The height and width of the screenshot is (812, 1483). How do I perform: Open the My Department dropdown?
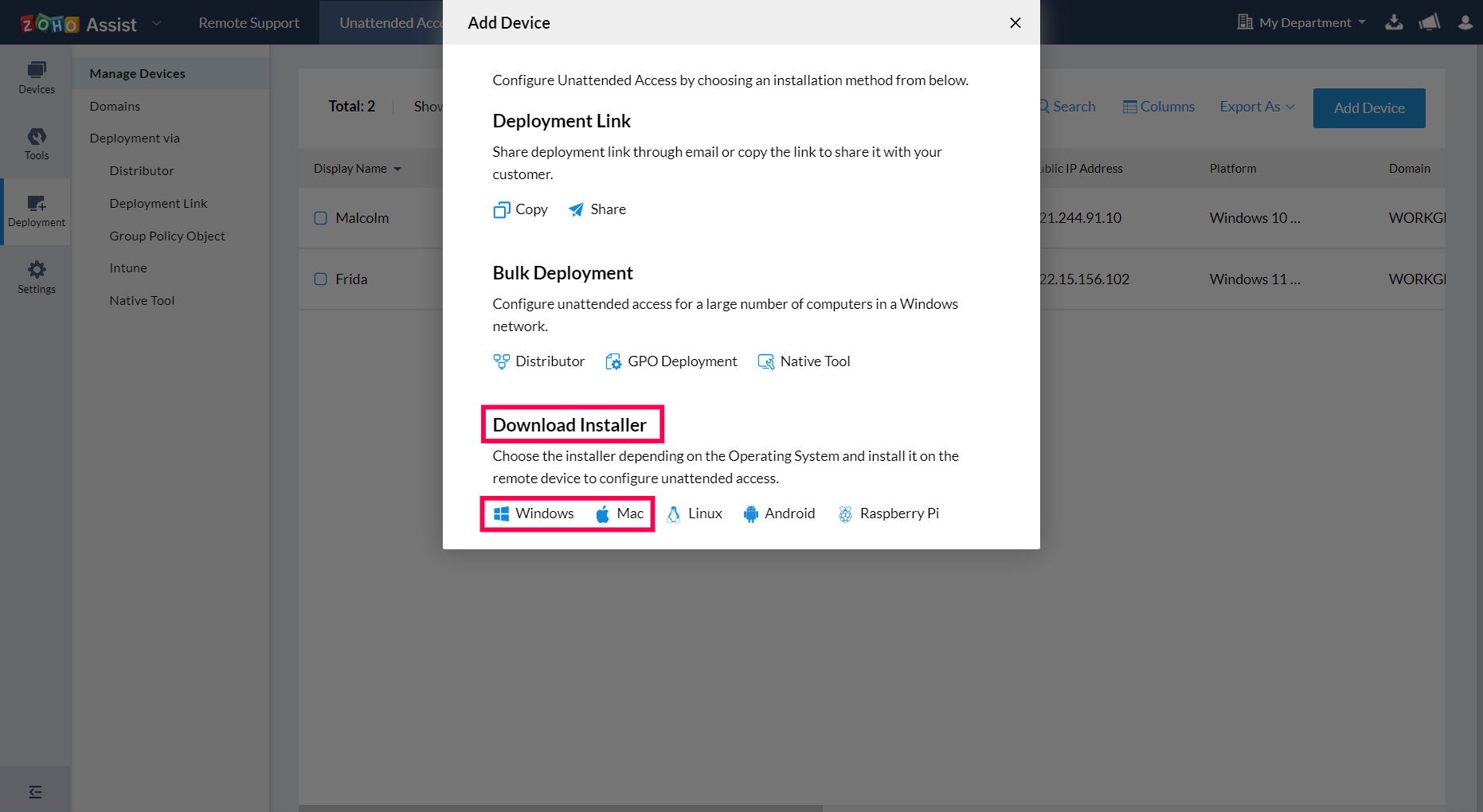(1306, 22)
